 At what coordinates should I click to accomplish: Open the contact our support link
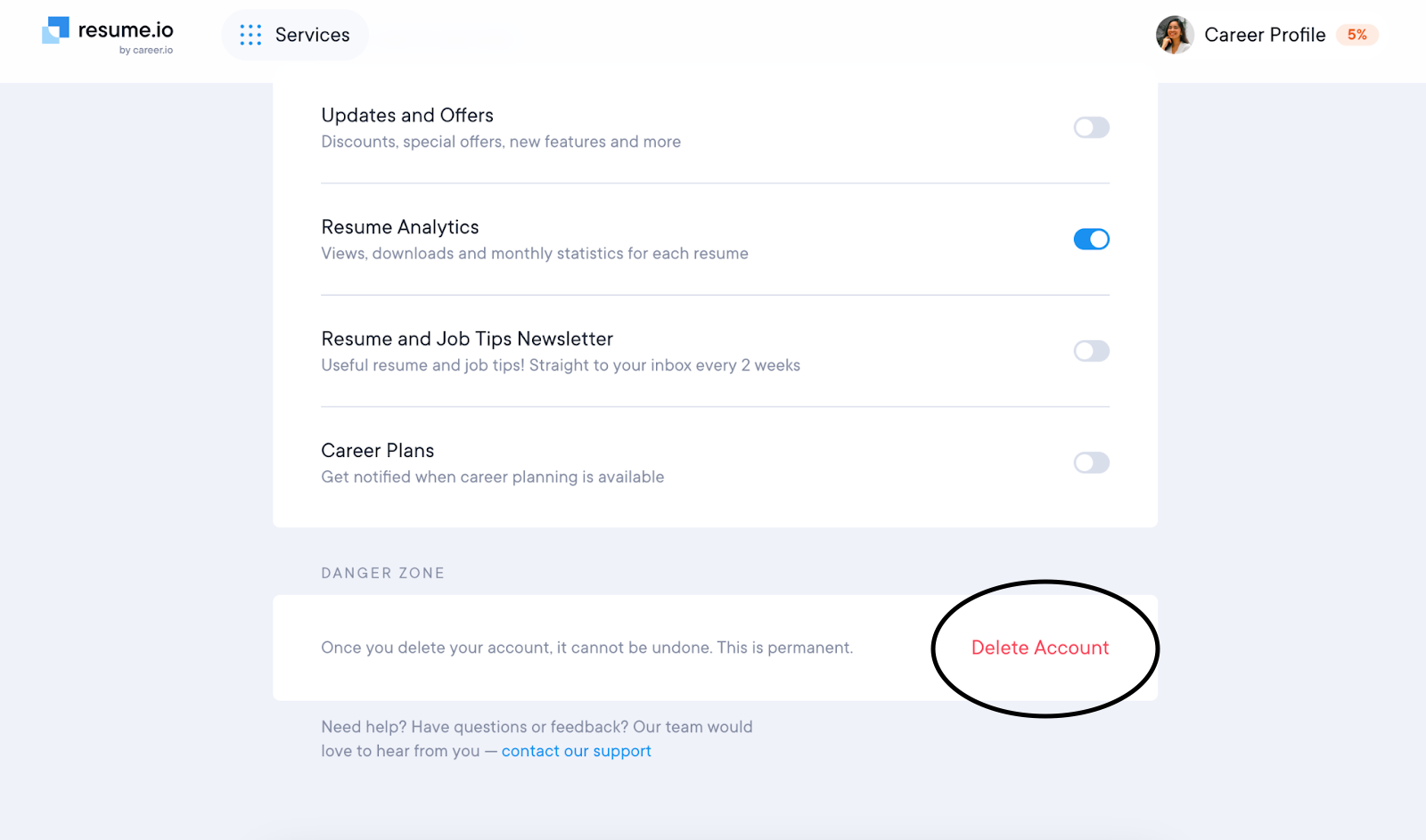tap(576, 751)
